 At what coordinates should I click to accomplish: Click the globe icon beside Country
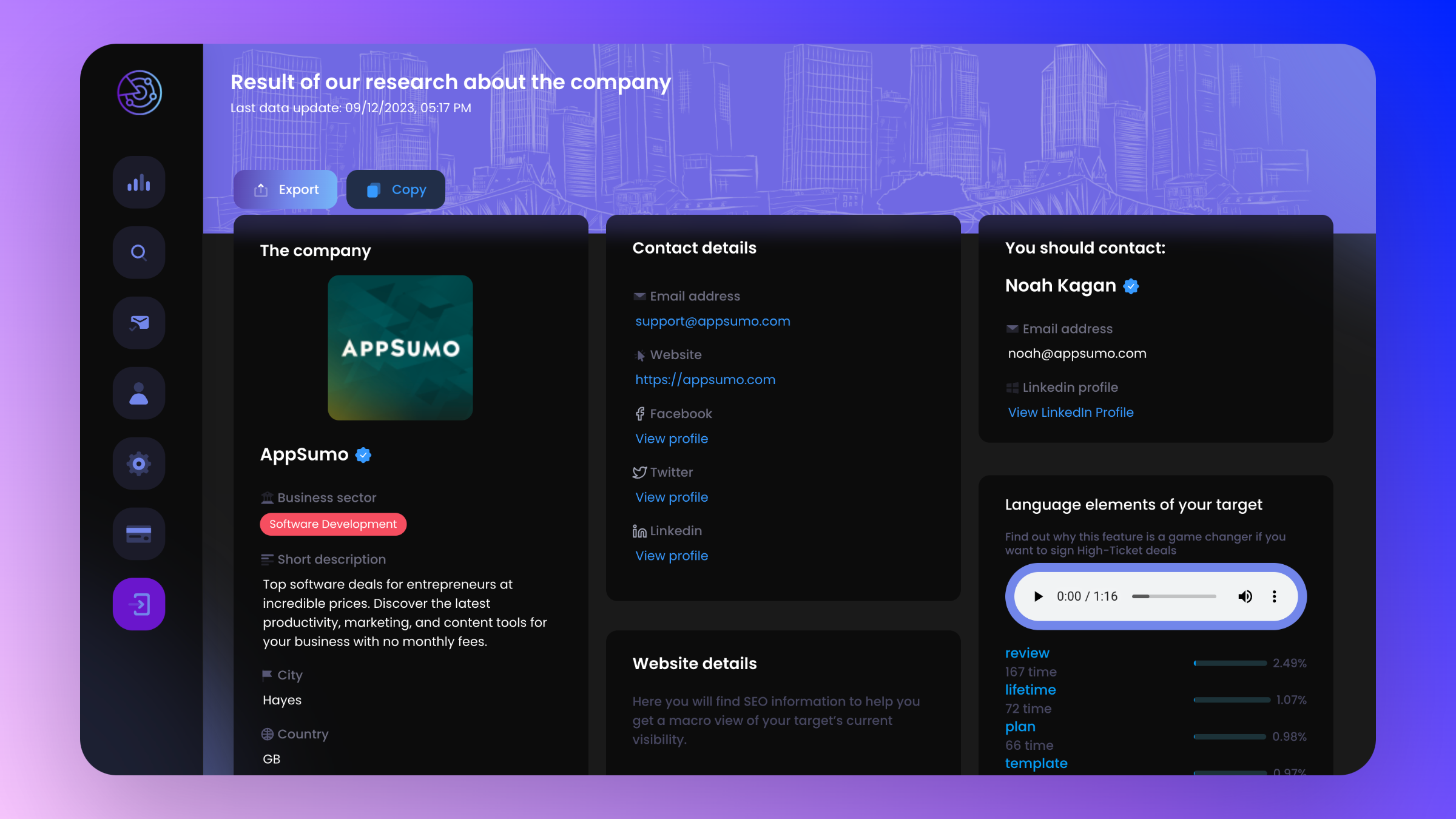coord(267,734)
